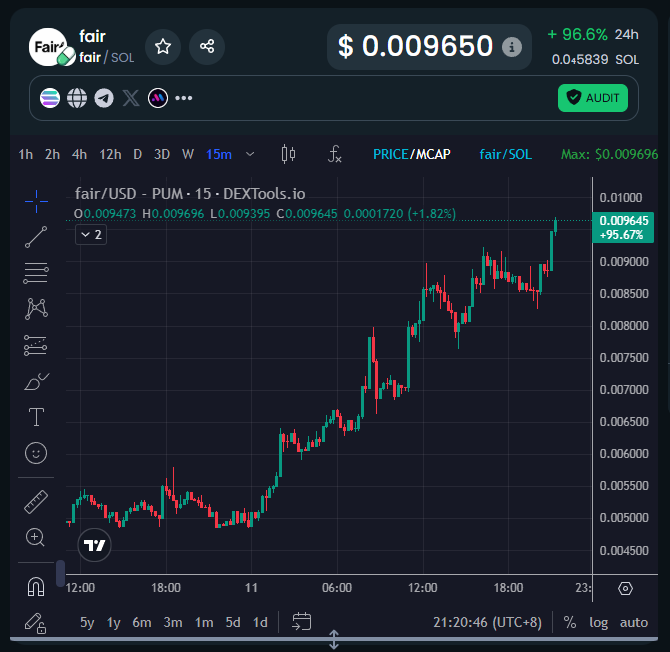Viewport: 670px width, 652px height.
Task: Select the 3D timeframe
Action: [162, 154]
